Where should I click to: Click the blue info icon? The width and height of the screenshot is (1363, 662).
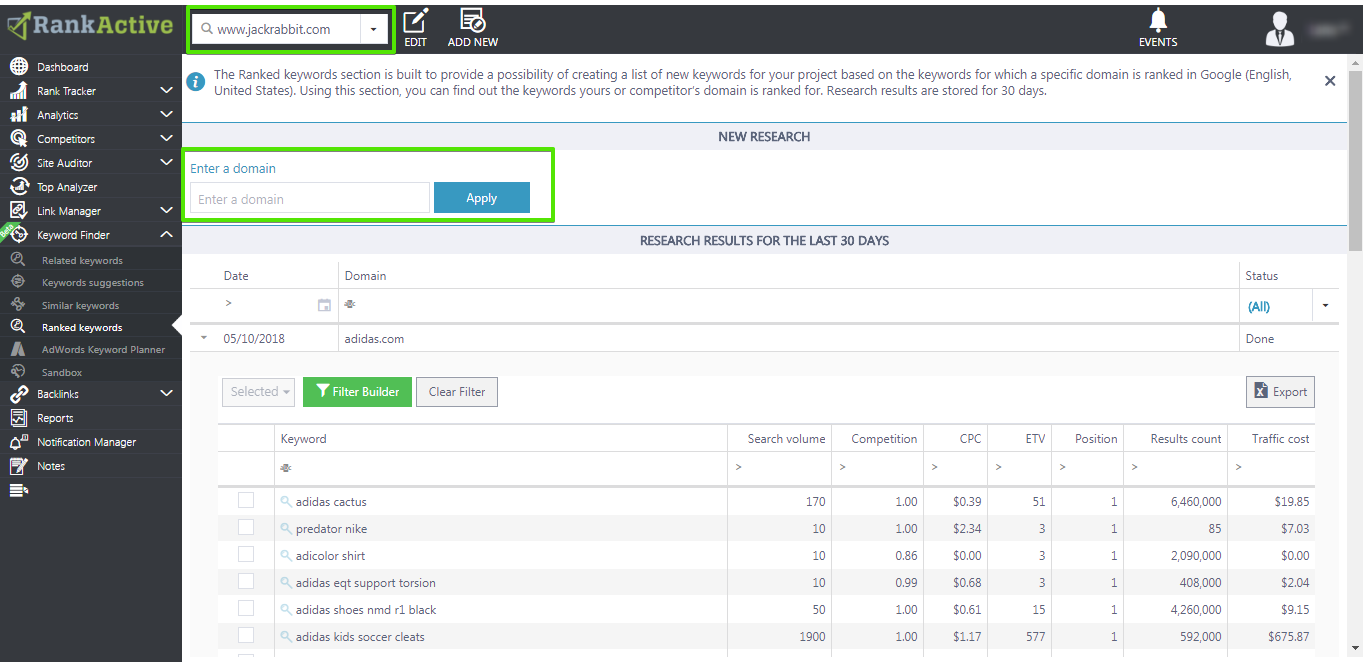196,80
